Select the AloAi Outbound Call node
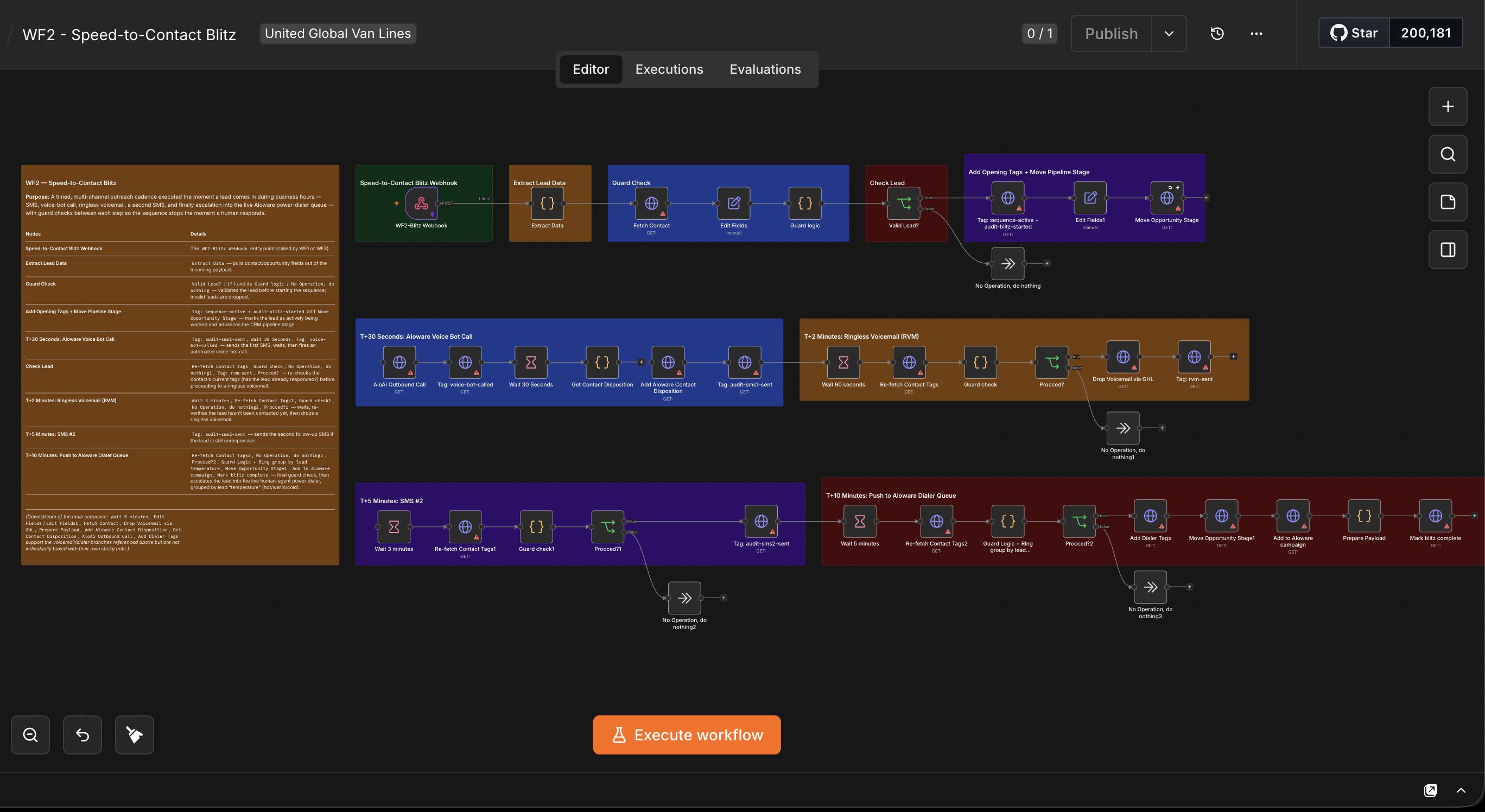 coord(399,363)
